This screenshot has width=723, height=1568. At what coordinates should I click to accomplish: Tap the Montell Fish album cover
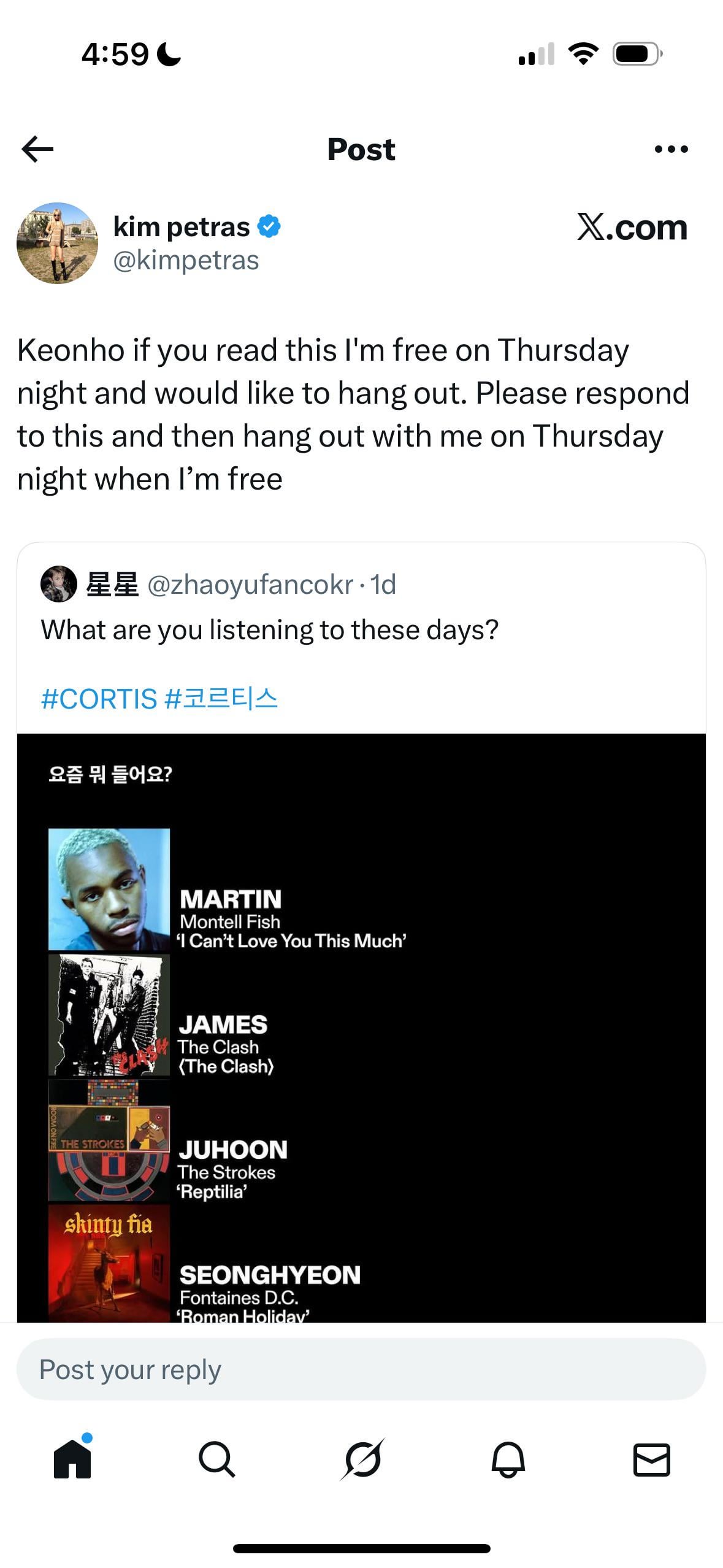tap(109, 890)
